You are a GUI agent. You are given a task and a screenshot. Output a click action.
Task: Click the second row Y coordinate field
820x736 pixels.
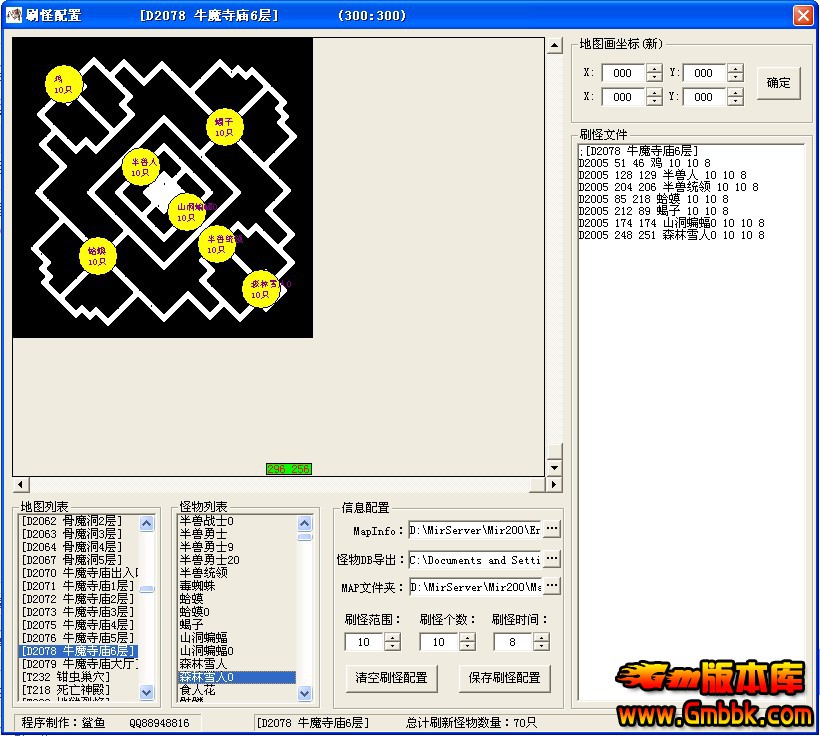pyautogui.click(x=705, y=97)
